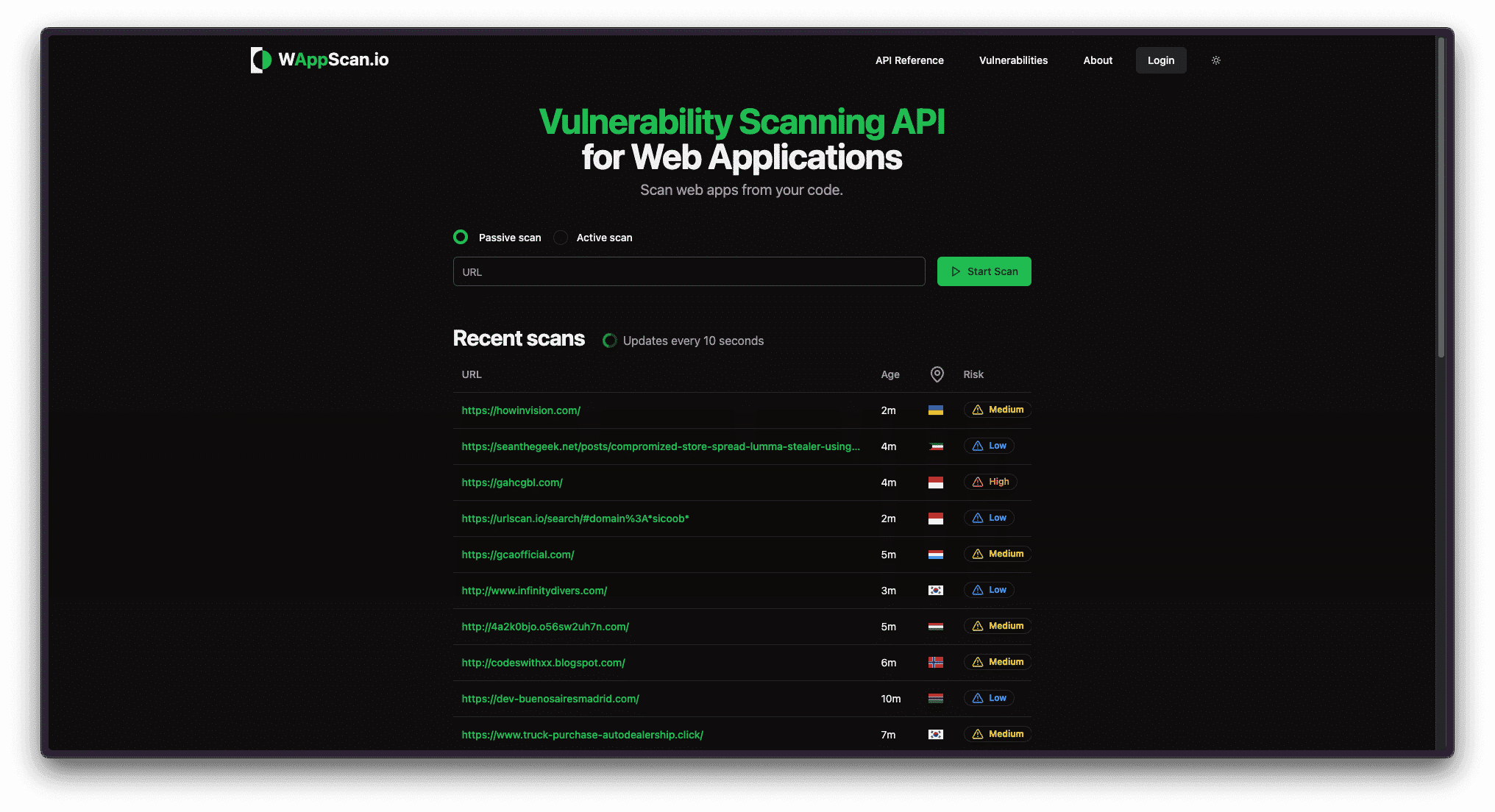Click the https://howinvision.com/ scan result link

coord(521,409)
